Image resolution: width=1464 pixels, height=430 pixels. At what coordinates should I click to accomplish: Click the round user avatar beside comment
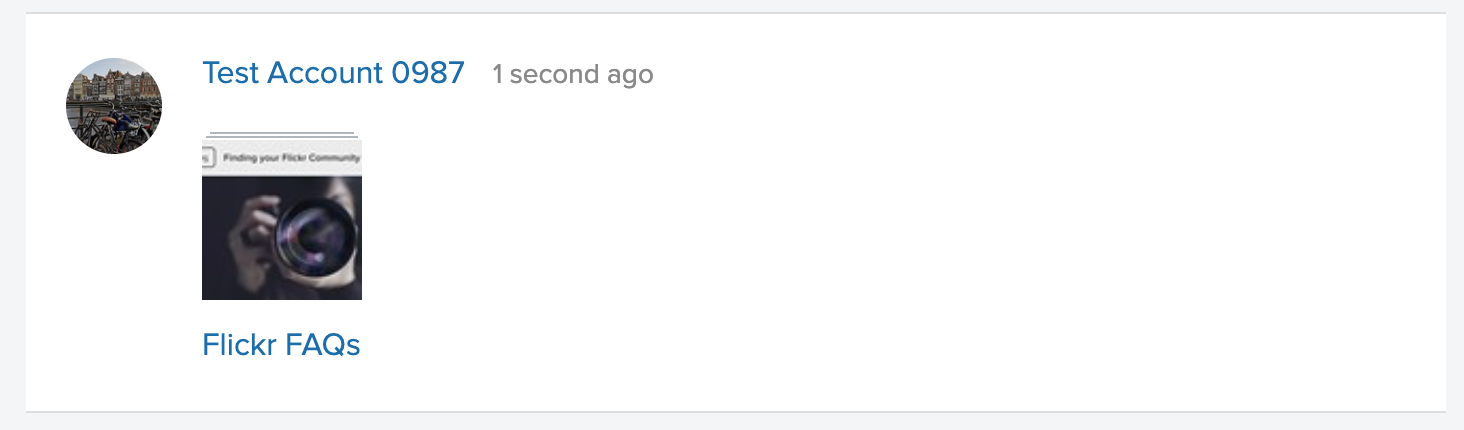[114, 106]
